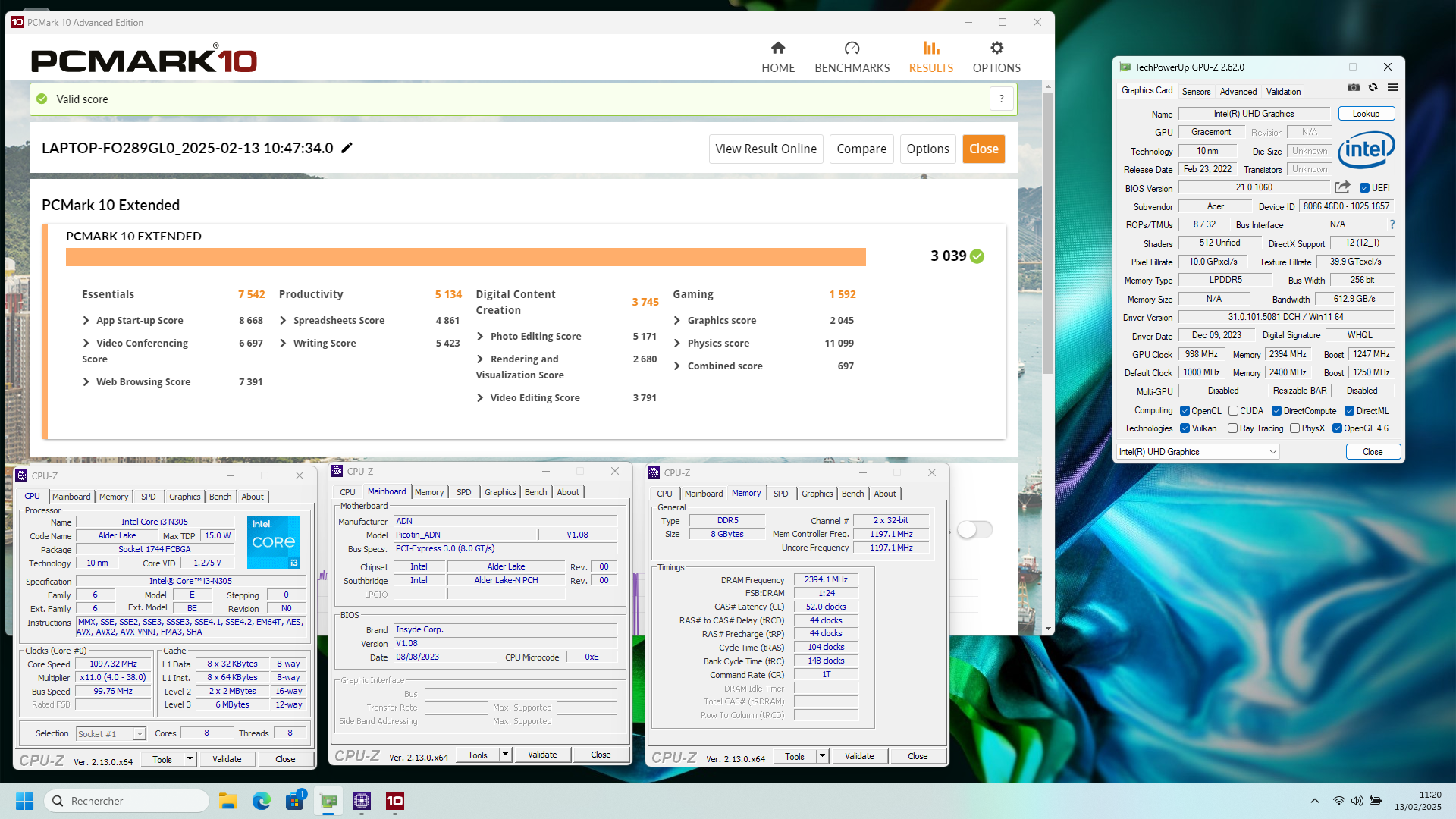
Task: Click the Bus Interface question mark
Action: pyautogui.click(x=1392, y=225)
